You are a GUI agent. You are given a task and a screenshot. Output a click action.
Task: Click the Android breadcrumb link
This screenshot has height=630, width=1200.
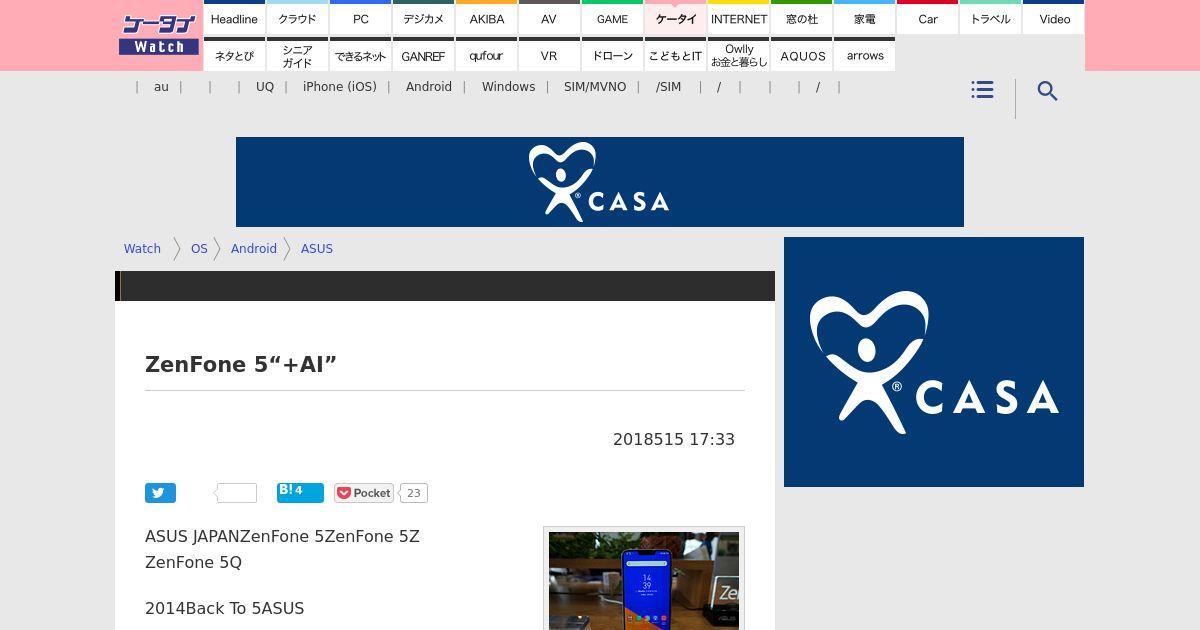[x=254, y=249]
